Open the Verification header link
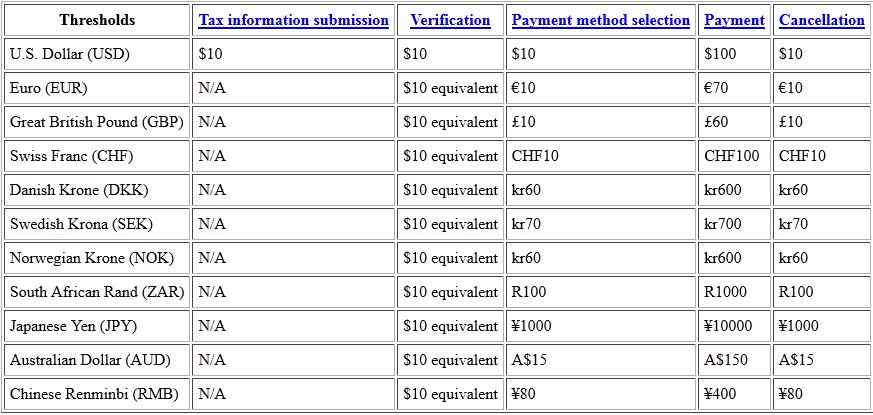The height and width of the screenshot is (415, 873). 450,20
